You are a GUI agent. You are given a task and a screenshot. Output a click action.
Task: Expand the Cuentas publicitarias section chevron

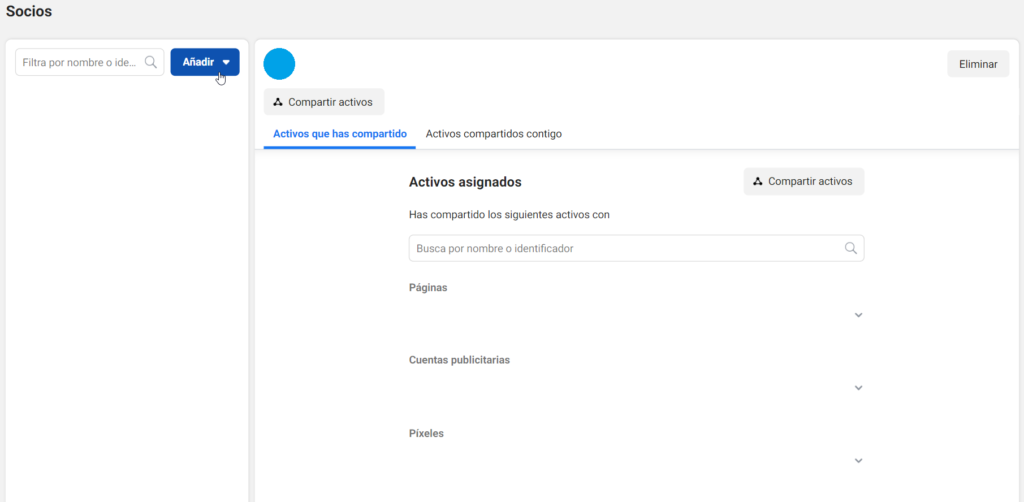[858, 388]
